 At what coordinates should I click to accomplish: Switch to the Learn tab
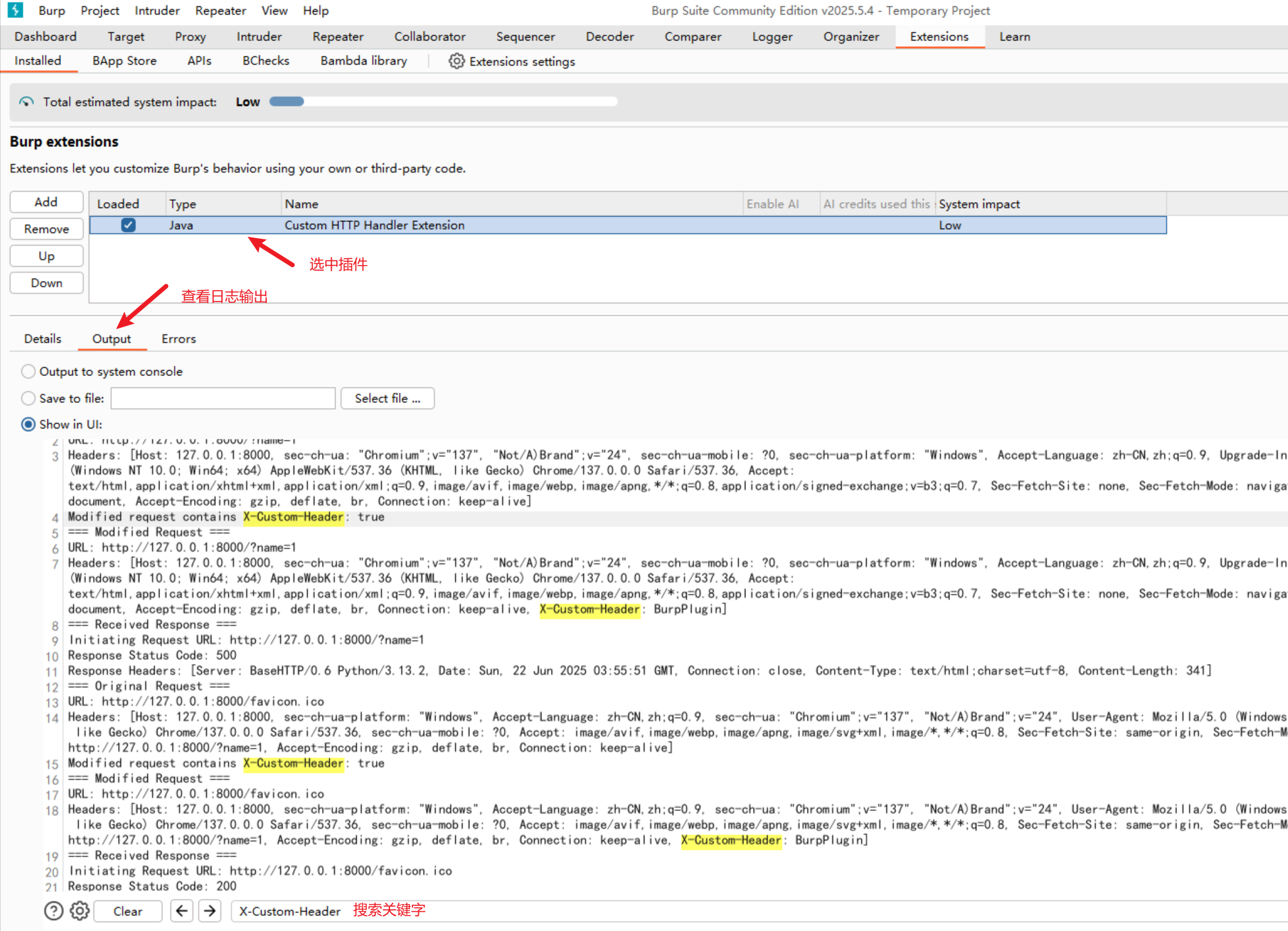point(1015,37)
